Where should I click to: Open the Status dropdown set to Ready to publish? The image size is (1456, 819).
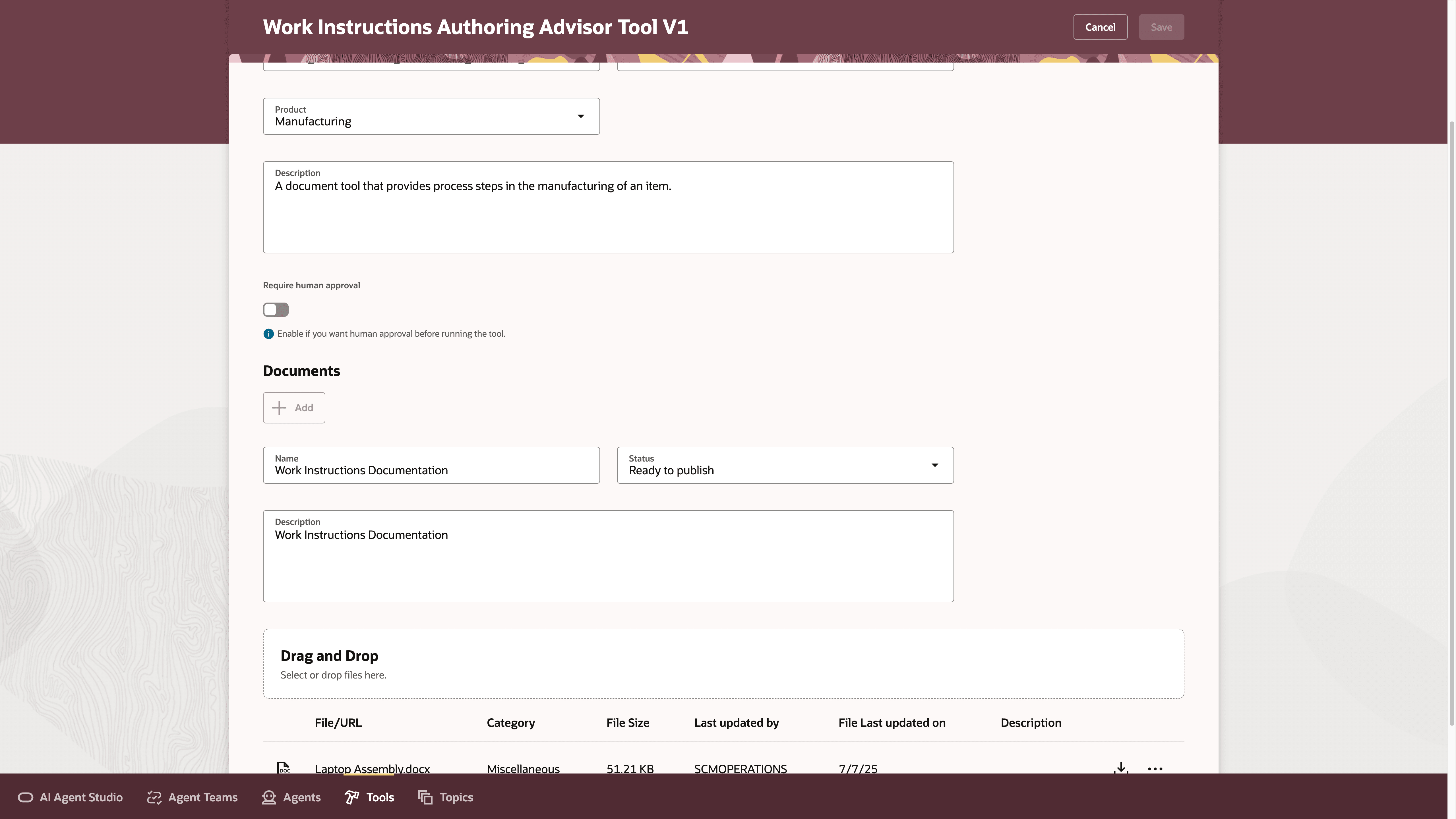785,465
